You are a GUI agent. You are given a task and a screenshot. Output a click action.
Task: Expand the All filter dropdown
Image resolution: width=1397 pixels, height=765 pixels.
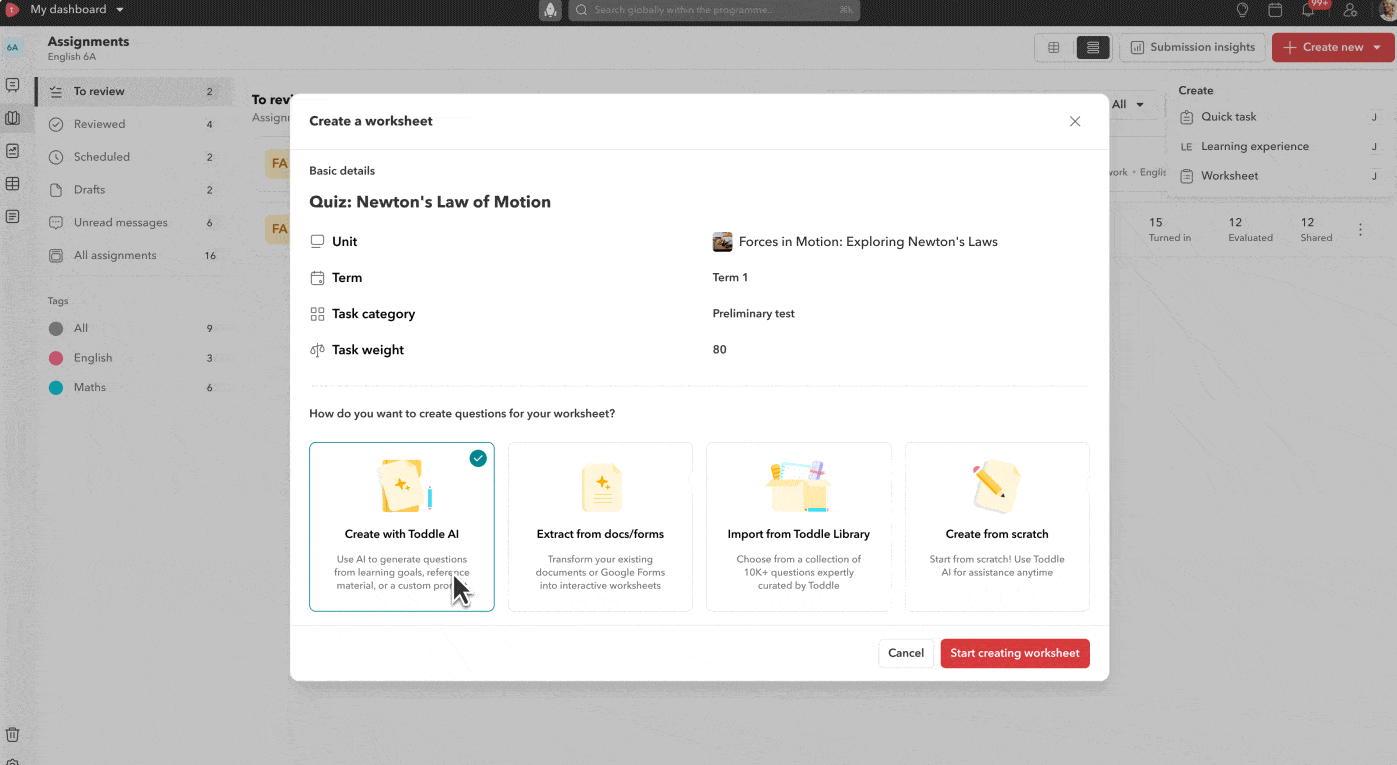pos(1128,104)
